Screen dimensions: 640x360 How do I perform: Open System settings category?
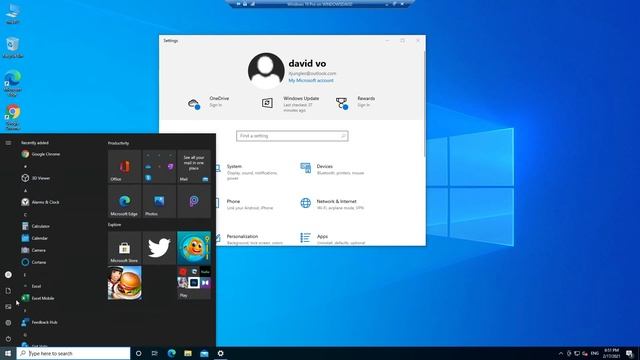[247, 172]
